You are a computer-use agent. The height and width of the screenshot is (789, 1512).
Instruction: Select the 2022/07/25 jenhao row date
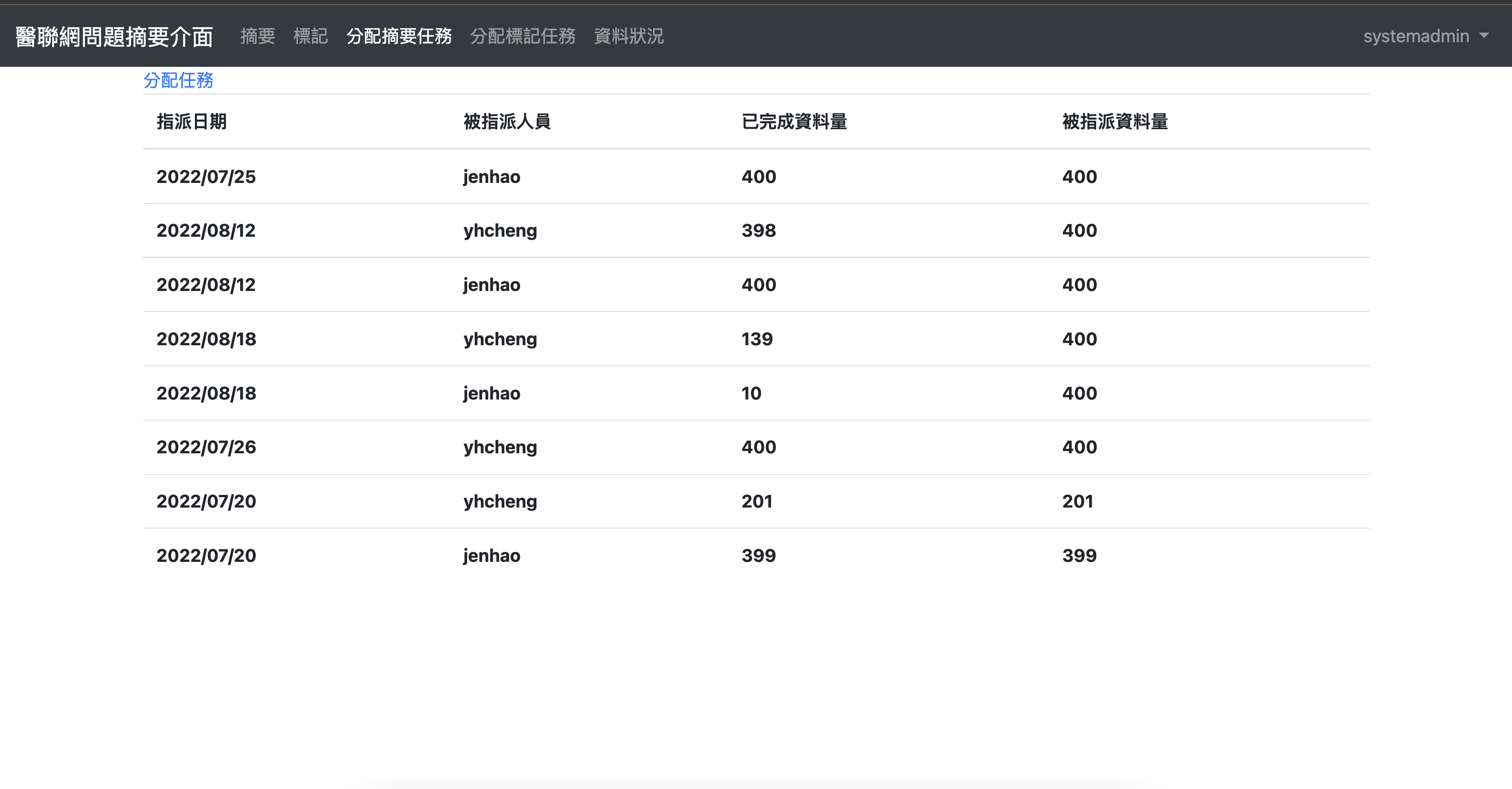pos(206,177)
